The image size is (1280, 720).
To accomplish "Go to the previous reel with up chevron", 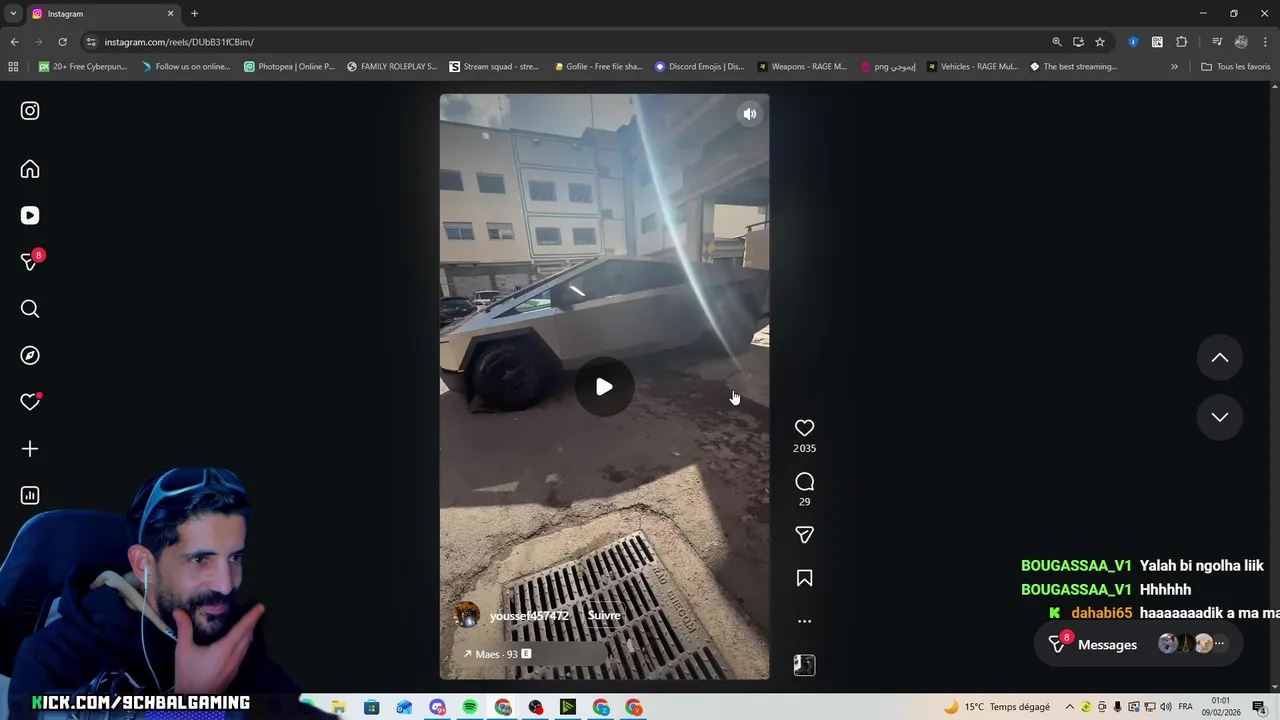I will [x=1219, y=358].
